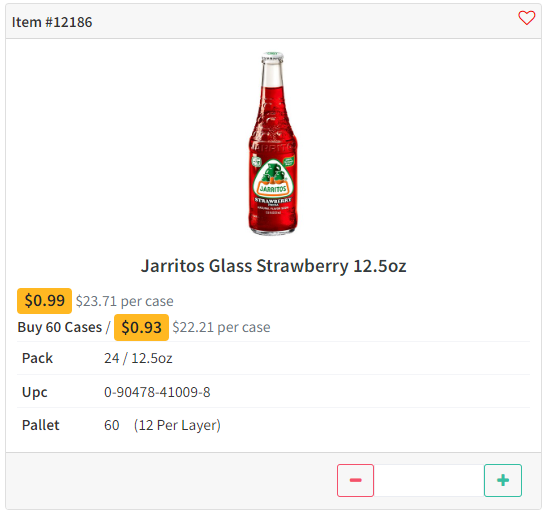Screen dimensions: 542x512
Task: Click the pallet quantity 60 value
Action: pos(112,425)
